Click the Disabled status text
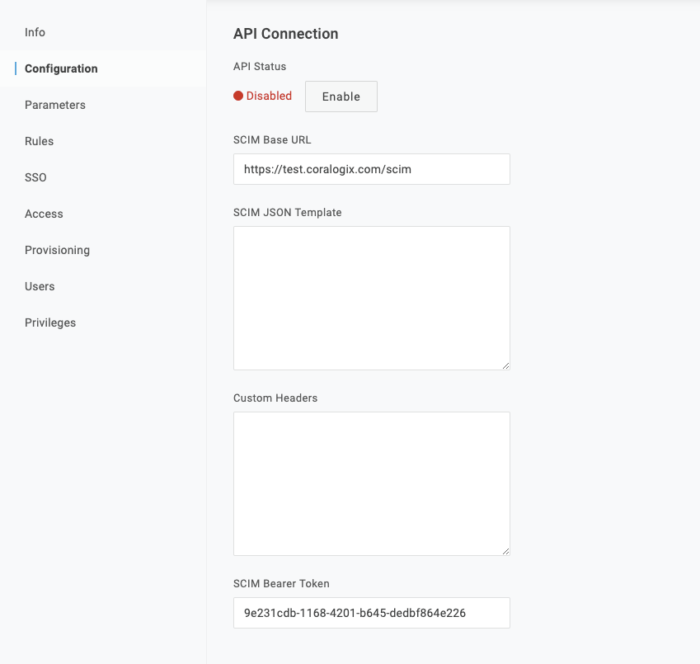 click(269, 96)
